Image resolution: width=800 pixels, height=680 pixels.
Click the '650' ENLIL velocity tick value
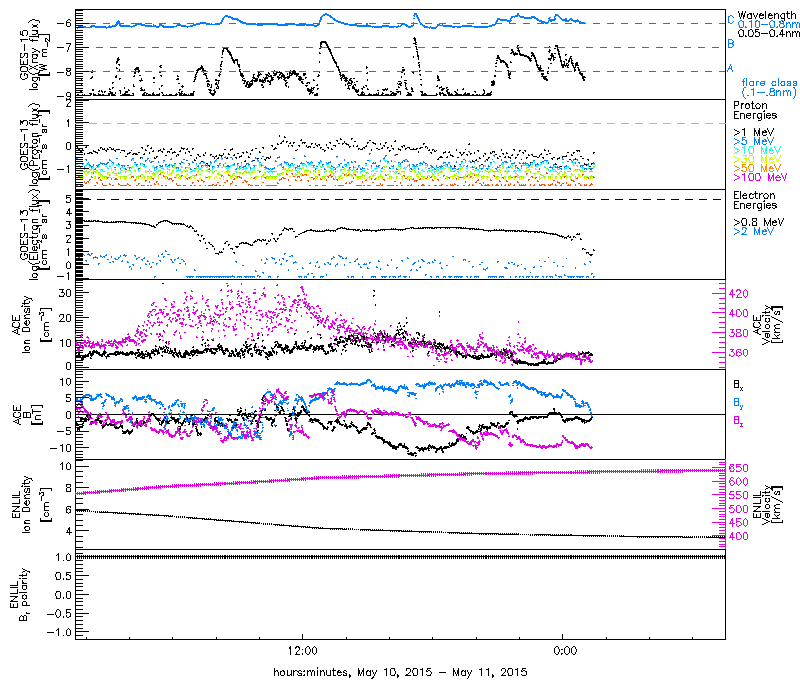coord(739,468)
